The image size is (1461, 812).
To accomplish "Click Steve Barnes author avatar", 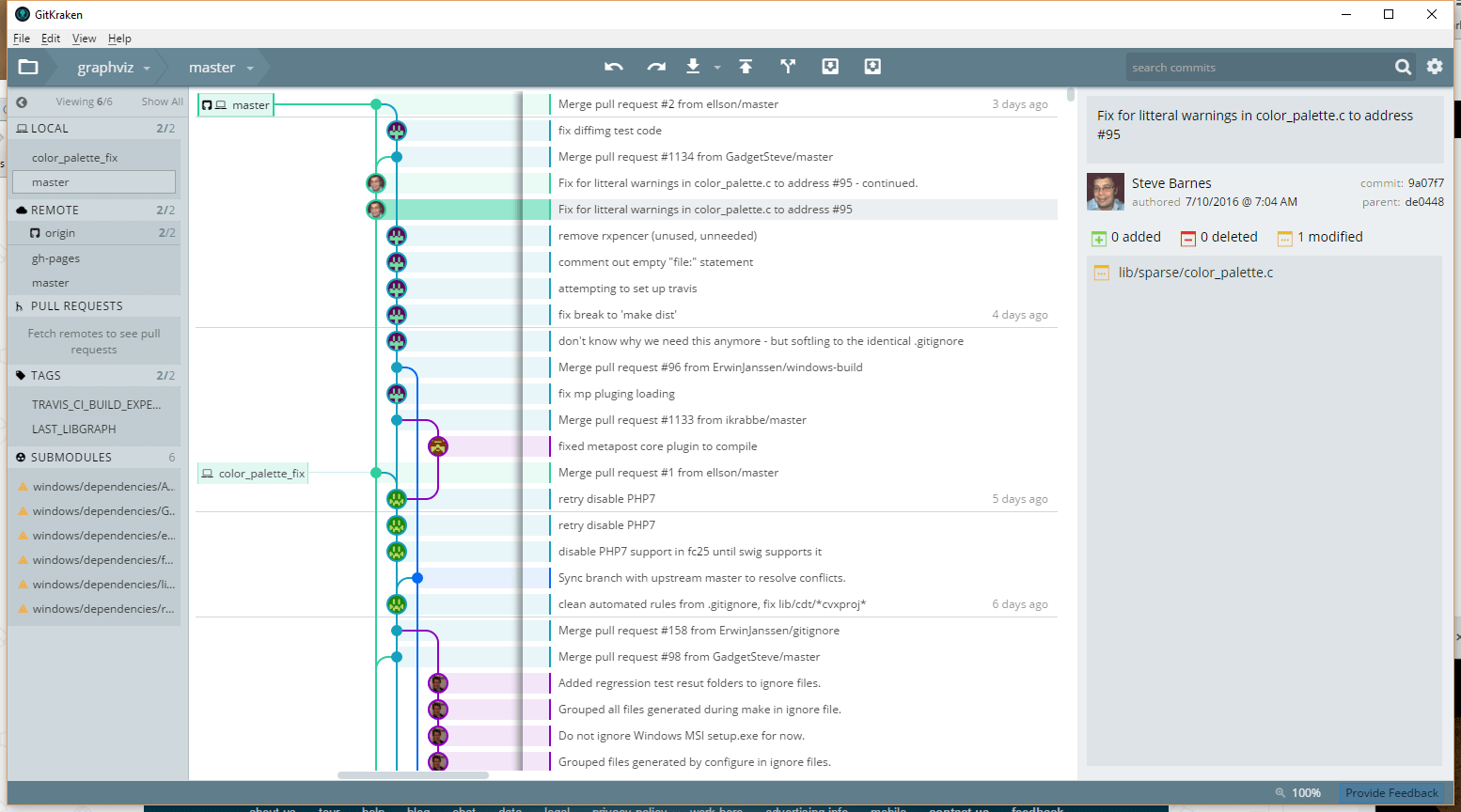I will click(1106, 192).
